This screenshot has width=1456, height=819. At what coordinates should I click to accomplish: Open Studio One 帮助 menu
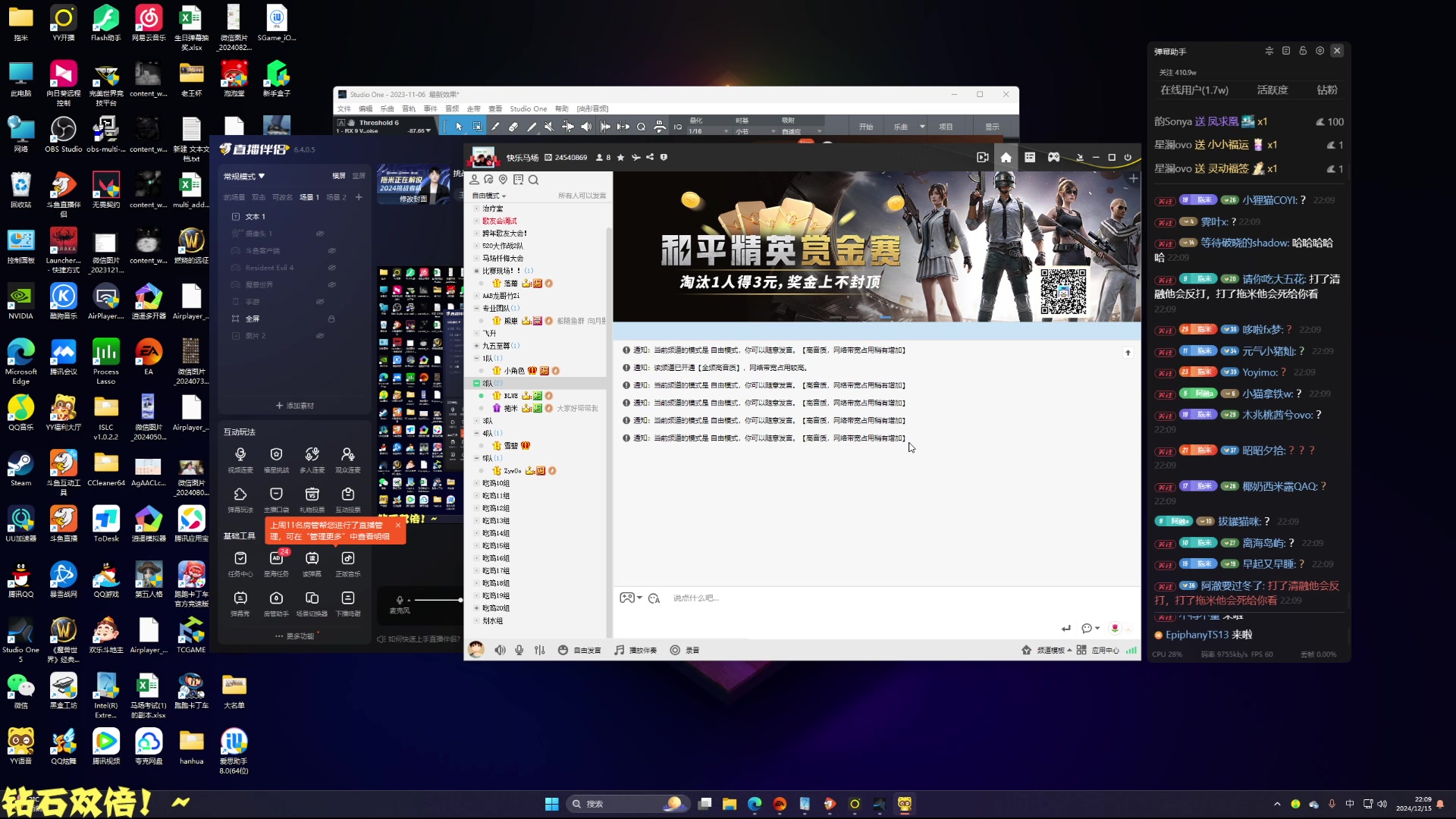click(x=561, y=108)
